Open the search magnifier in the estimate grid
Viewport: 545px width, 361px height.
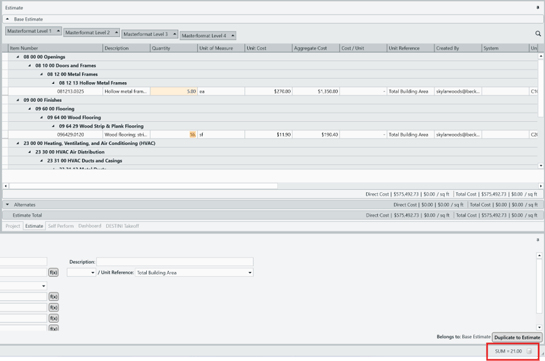(x=538, y=33)
